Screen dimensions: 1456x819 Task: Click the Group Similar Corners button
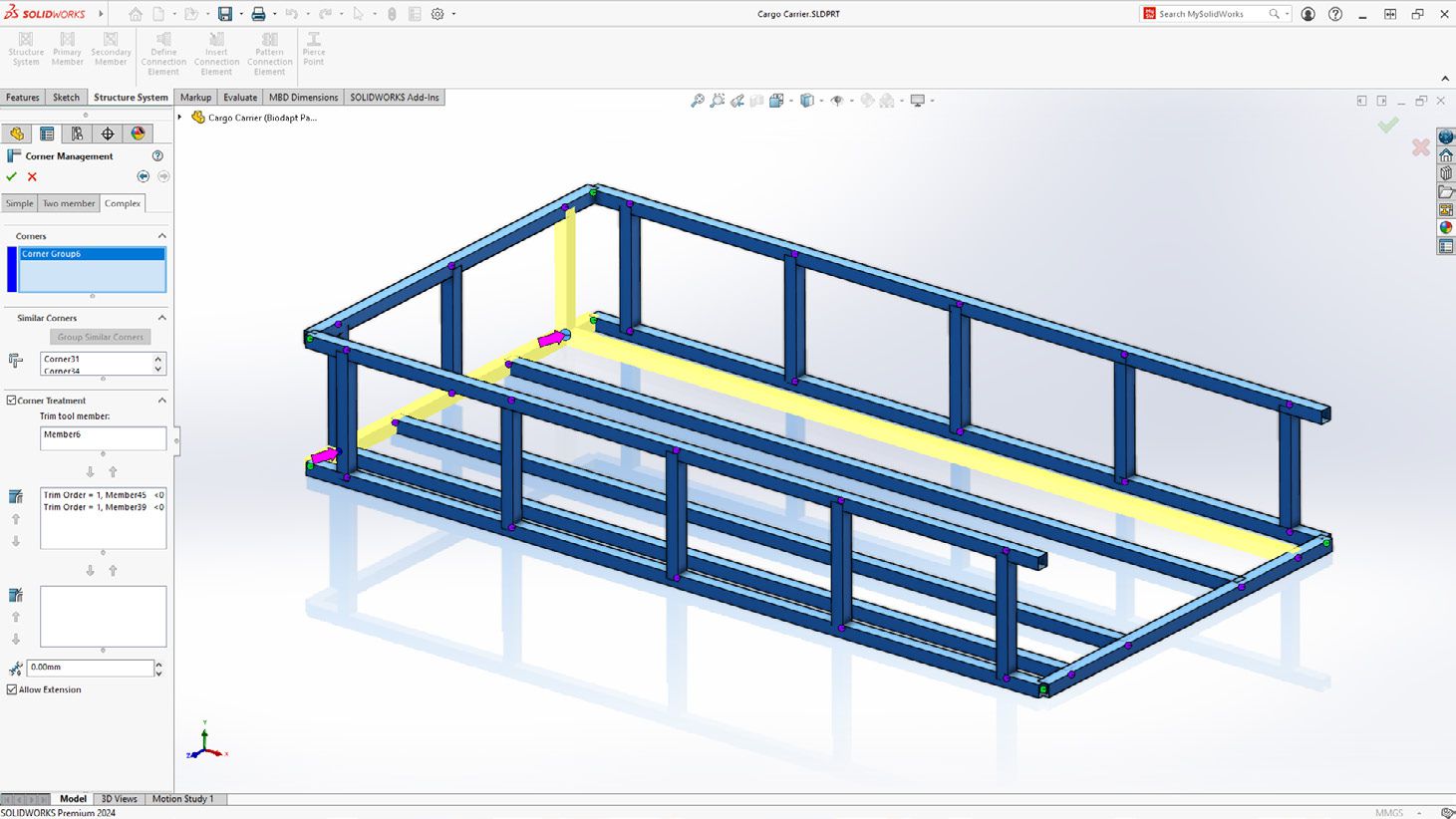point(100,336)
